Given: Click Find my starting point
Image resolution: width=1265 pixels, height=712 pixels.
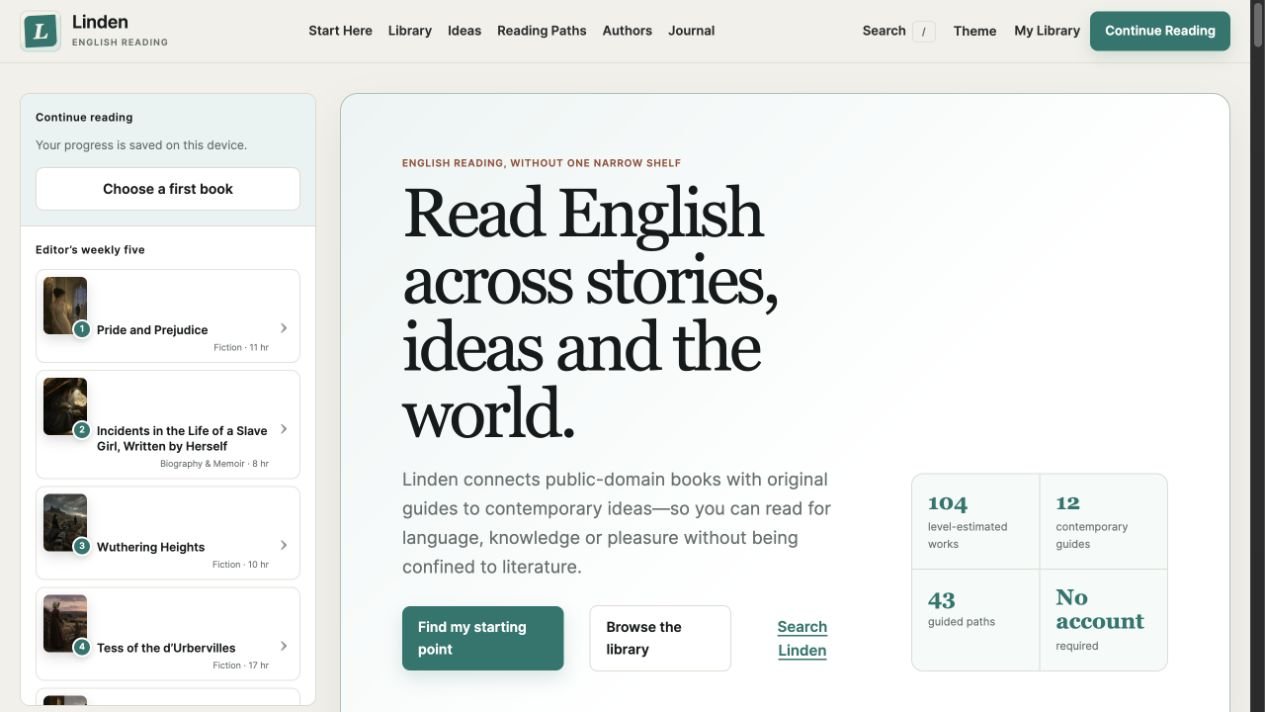Looking at the screenshot, I should click(483, 638).
